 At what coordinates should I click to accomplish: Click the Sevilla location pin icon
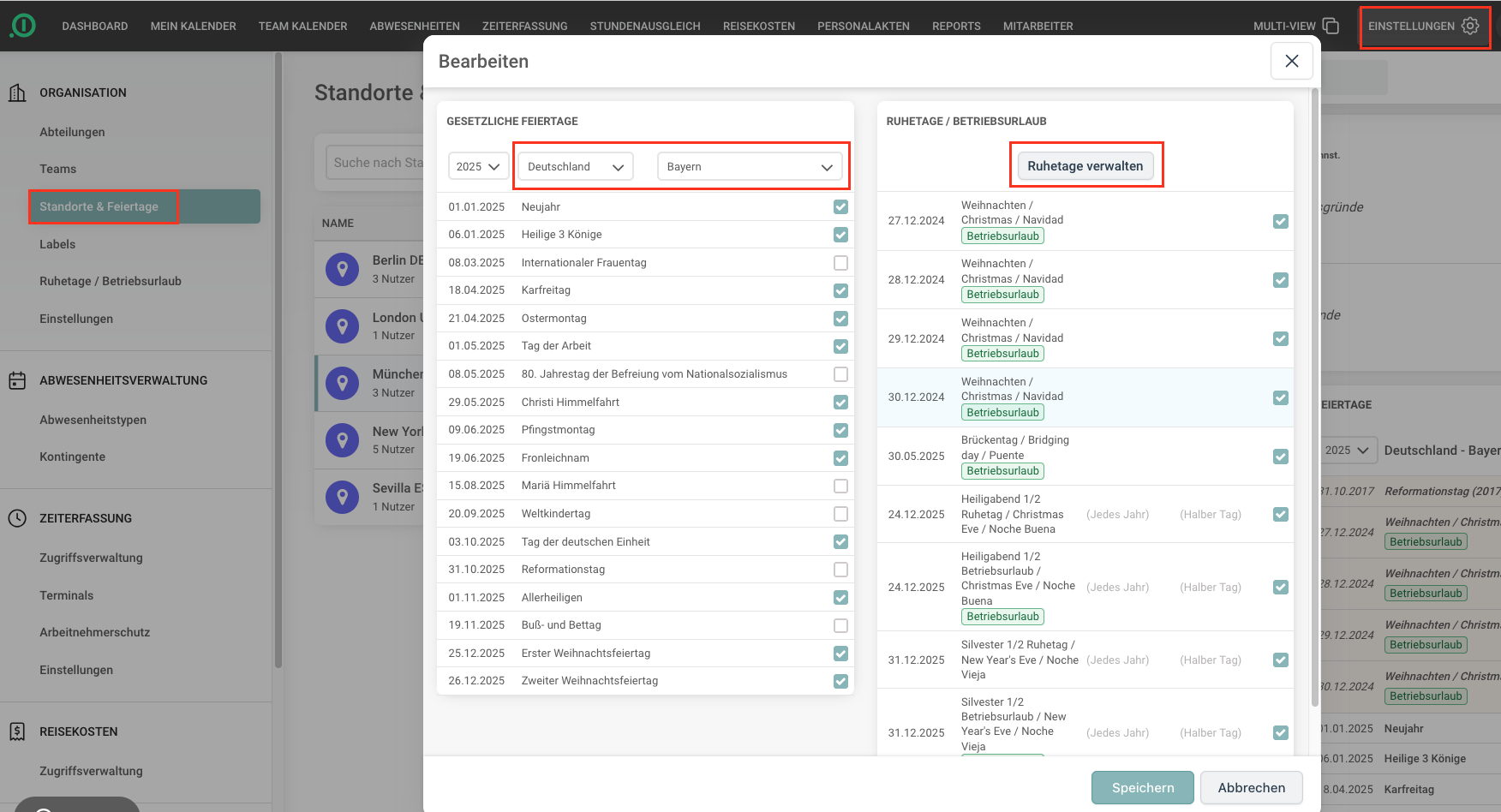pos(342,497)
